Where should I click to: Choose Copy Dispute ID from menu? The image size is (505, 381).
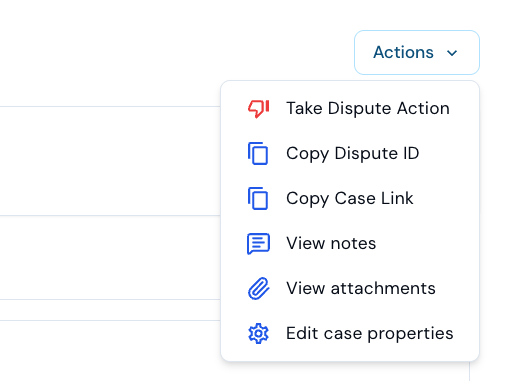pos(350,153)
